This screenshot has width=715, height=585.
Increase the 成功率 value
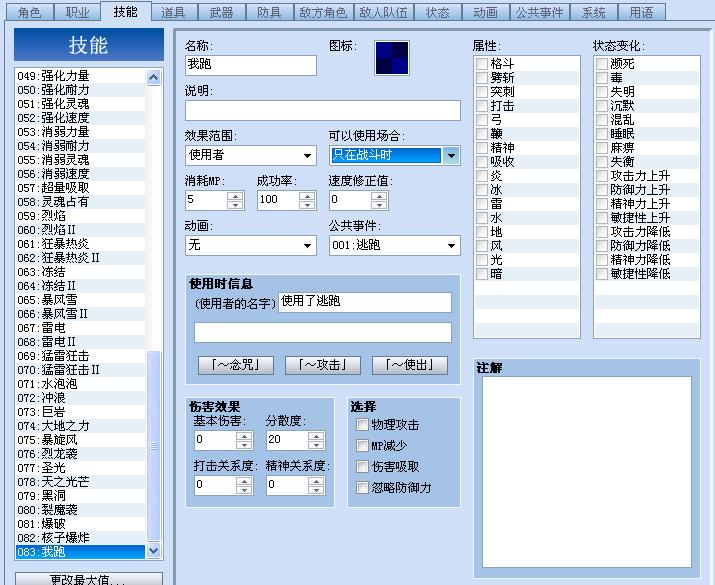tap(307, 196)
